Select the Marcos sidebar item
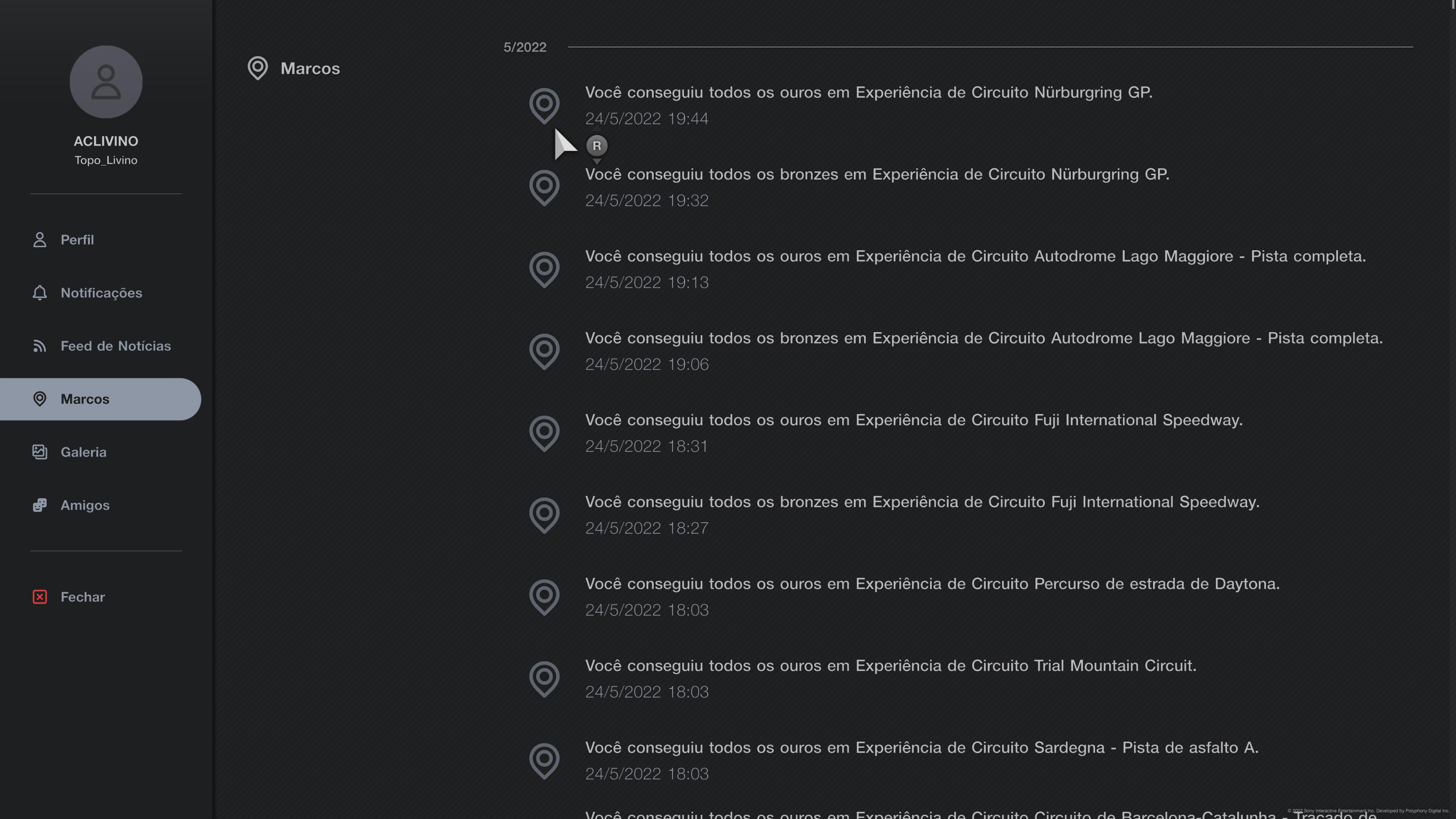Viewport: 1456px width, 819px height. [100, 399]
